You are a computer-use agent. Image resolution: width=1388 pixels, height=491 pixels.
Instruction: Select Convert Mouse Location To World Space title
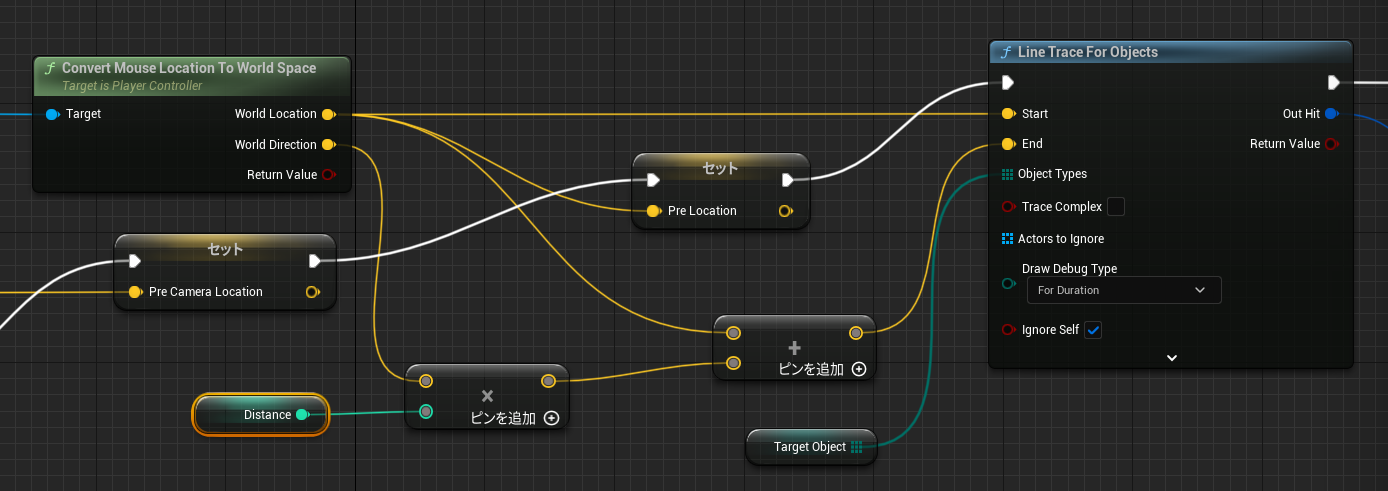point(189,68)
